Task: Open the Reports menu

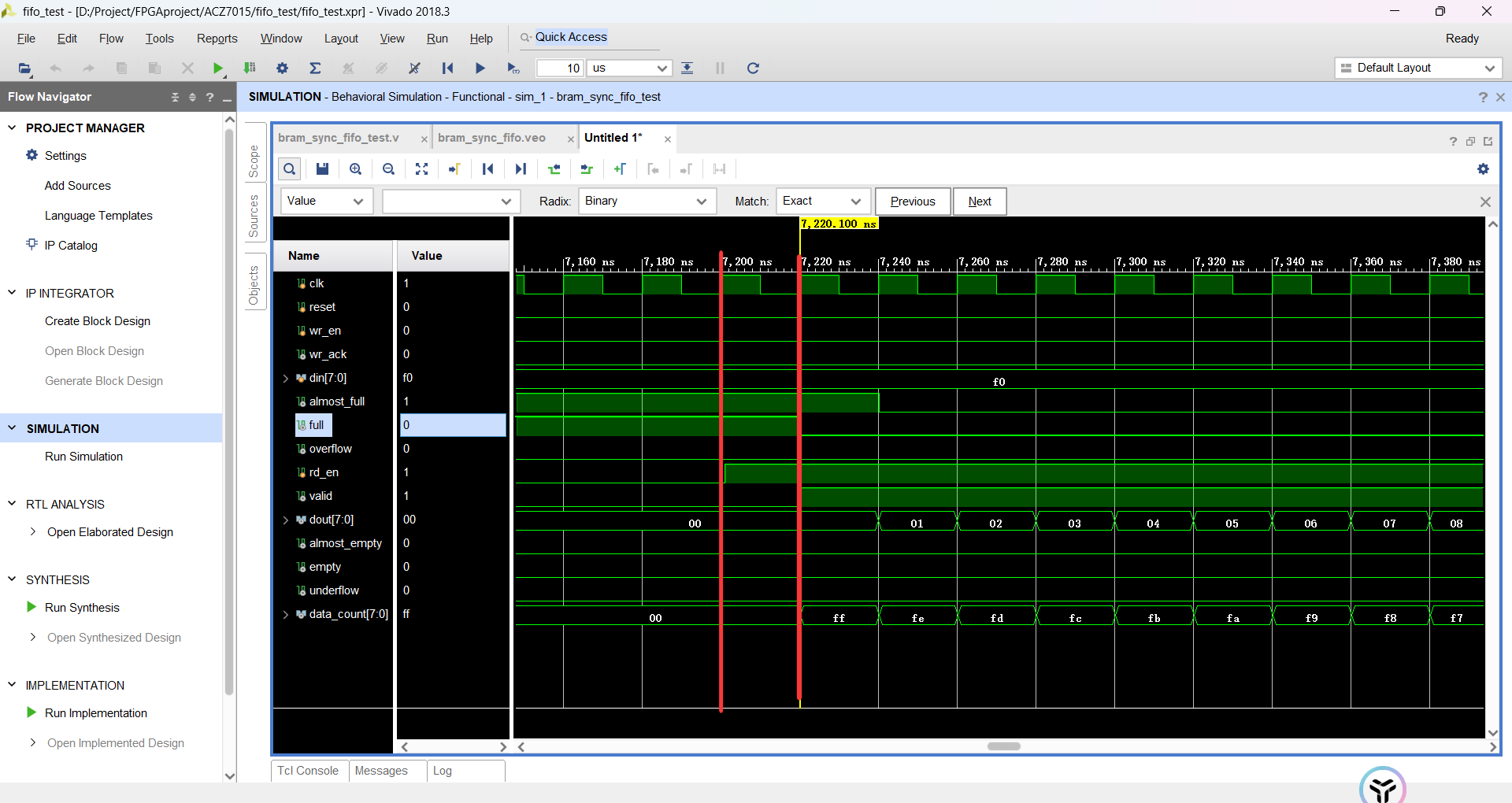Action: (217, 39)
